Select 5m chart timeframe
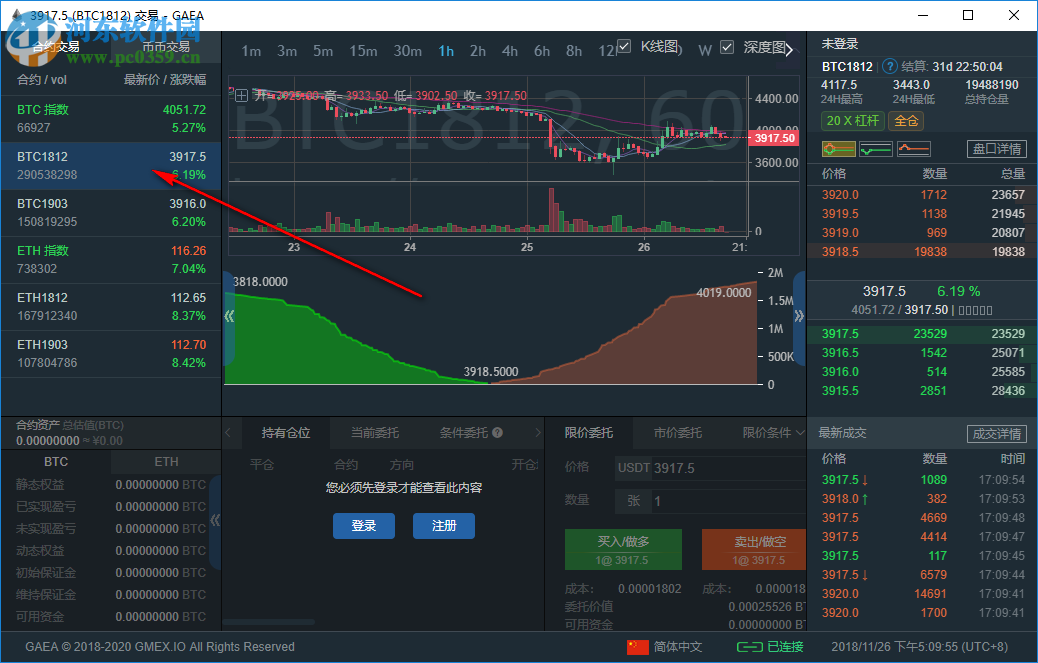The width and height of the screenshot is (1038, 663). pos(323,51)
